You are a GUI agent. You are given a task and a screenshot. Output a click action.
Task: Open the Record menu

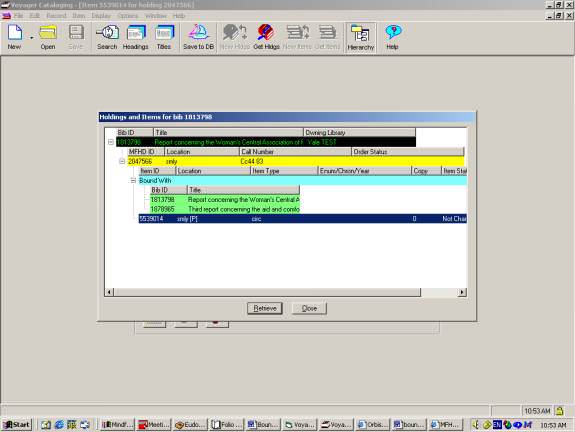(x=56, y=16)
